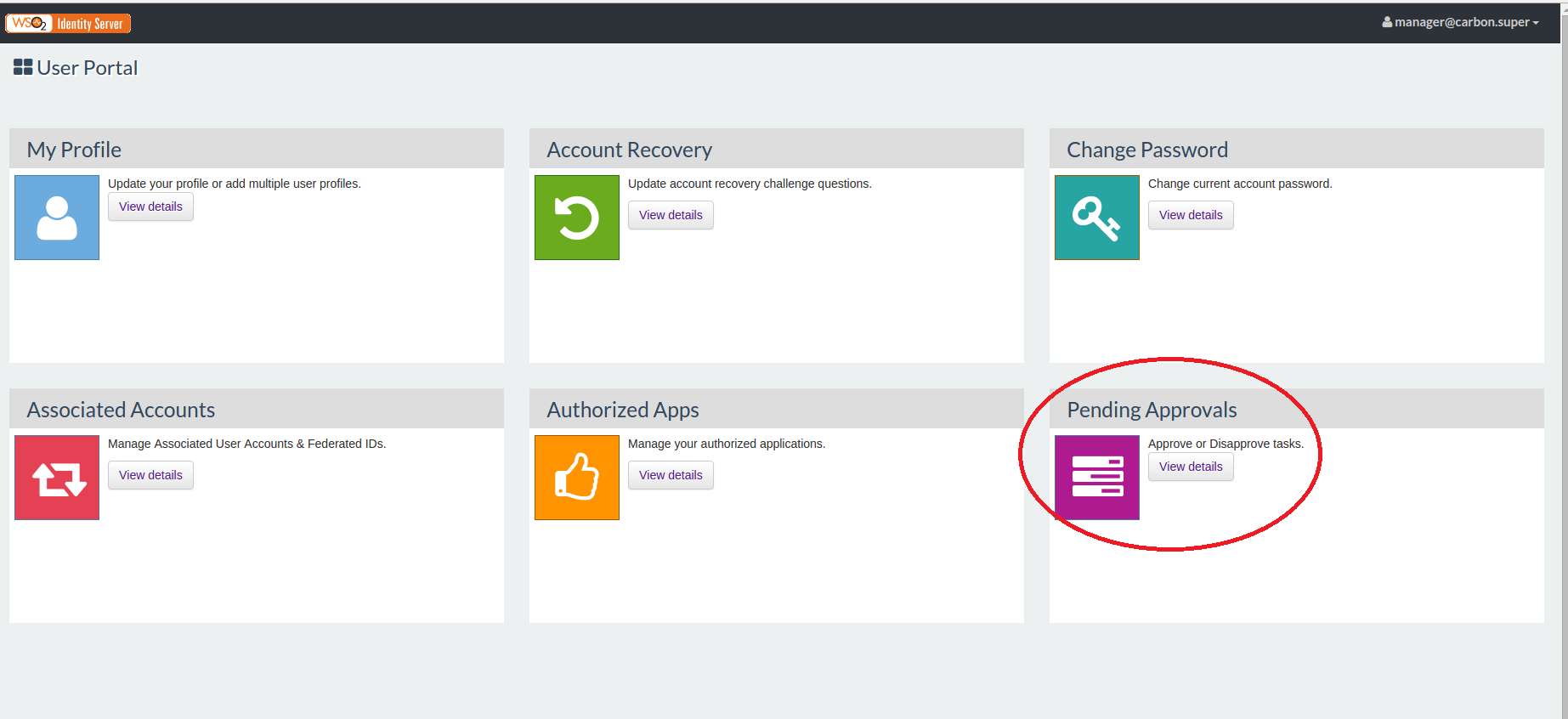Click the WSO2 Identity Server logo

click(68, 23)
